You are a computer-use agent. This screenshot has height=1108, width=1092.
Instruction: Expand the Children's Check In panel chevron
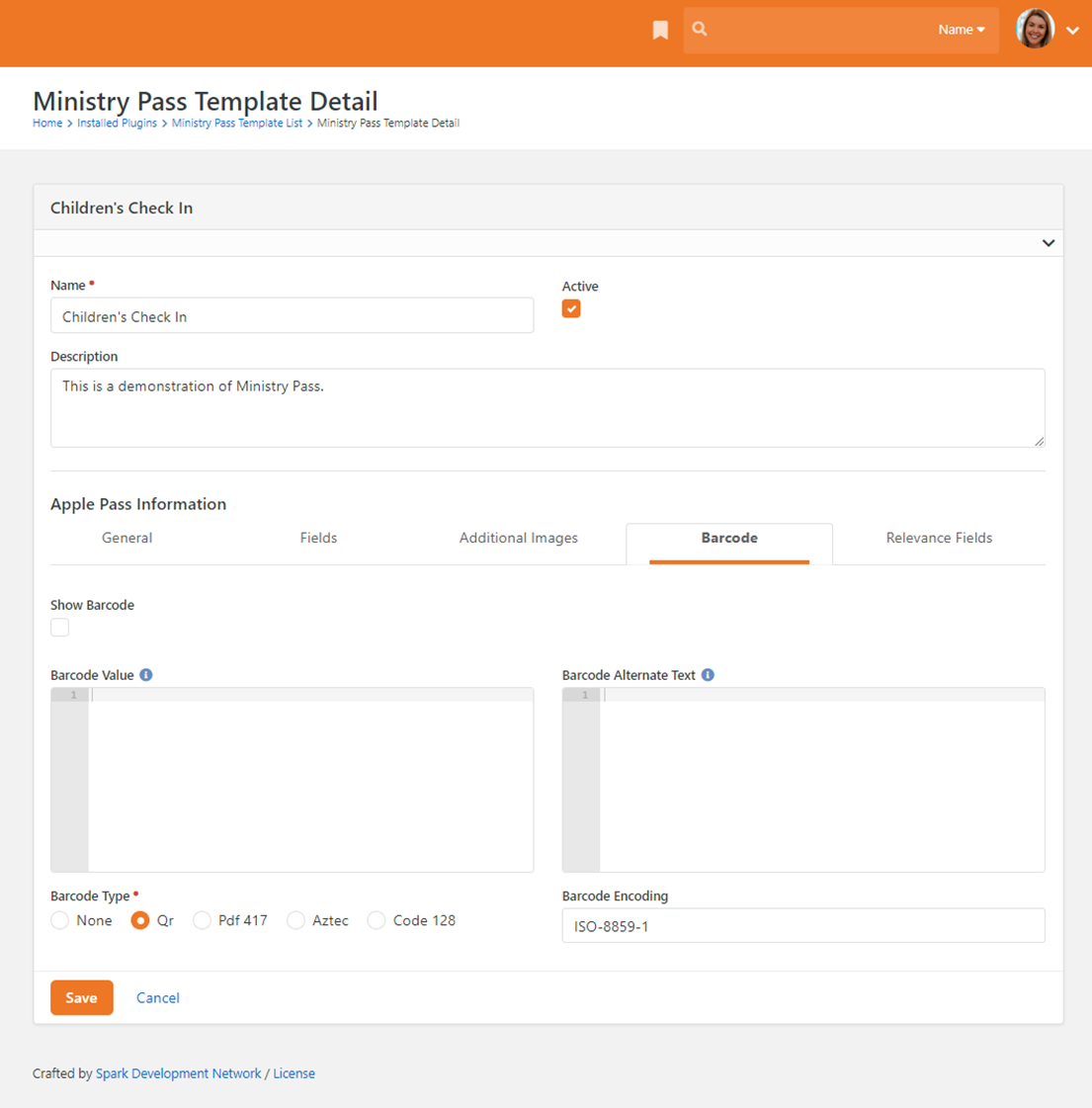click(x=1048, y=243)
